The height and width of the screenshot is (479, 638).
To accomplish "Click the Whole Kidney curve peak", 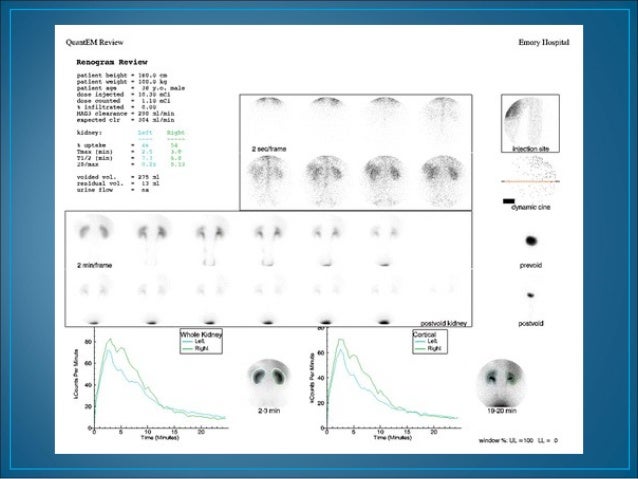I will tap(112, 342).
